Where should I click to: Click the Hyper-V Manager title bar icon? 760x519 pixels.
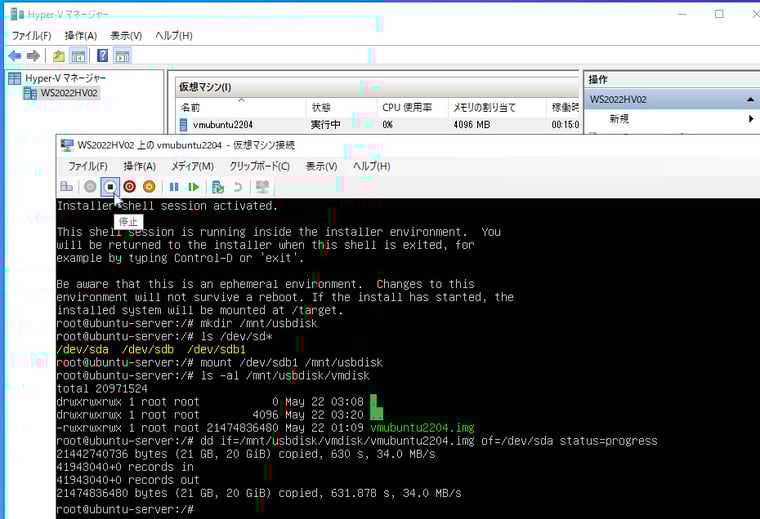click(x=17, y=14)
